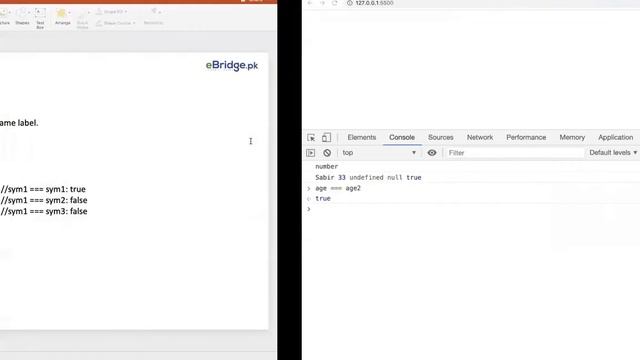640x360 pixels.
Task: Click the eBridge.pk logo on slide
Action: (232, 65)
